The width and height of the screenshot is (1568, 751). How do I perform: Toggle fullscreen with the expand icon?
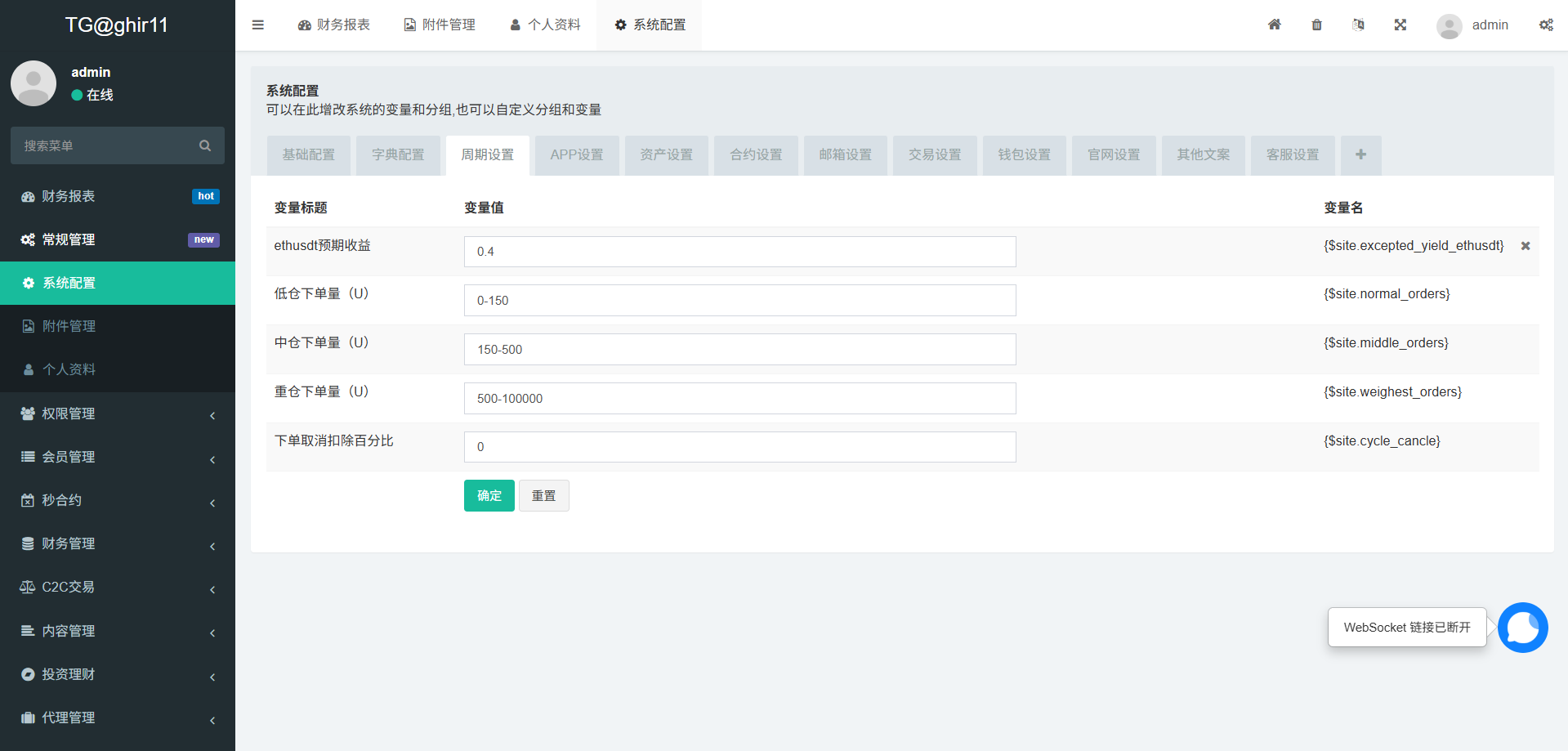pyautogui.click(x=1400, y=25)
